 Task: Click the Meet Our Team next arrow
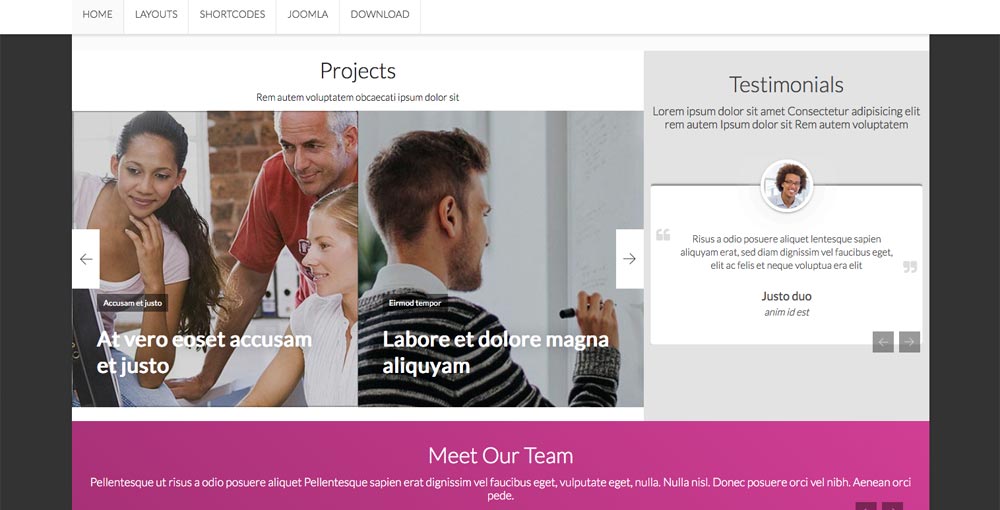[x=892, y=506]
